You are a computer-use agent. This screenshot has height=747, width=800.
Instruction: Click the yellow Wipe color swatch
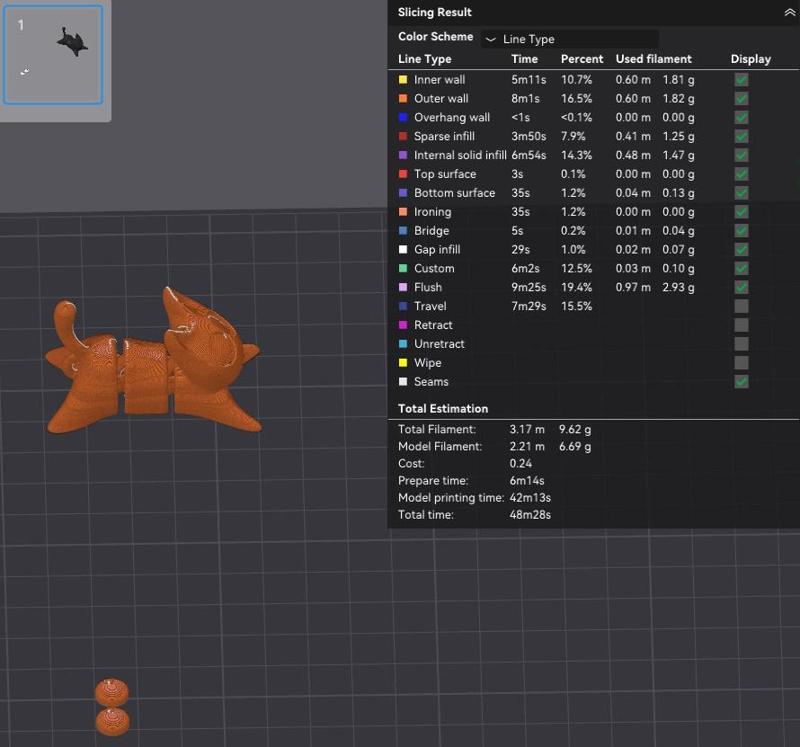[x=403, y=363]
